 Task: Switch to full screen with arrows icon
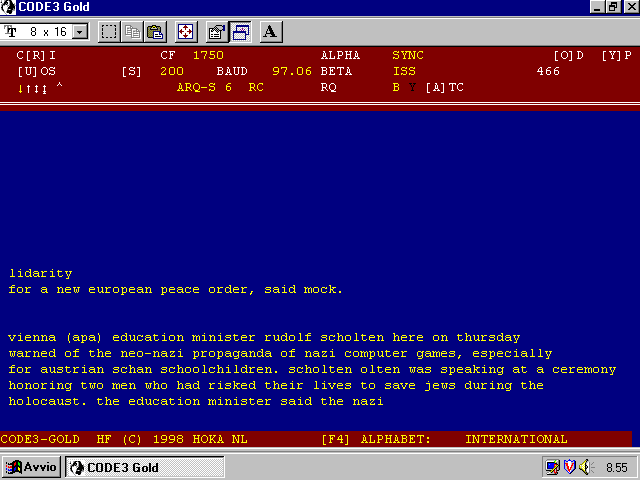[186, 32]
